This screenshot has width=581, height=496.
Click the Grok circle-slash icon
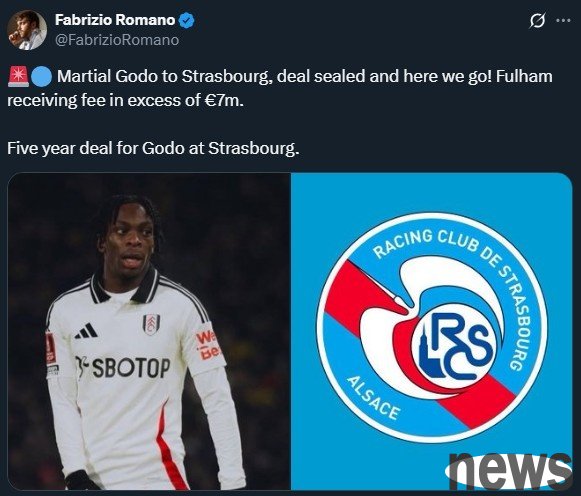(537, 21)
